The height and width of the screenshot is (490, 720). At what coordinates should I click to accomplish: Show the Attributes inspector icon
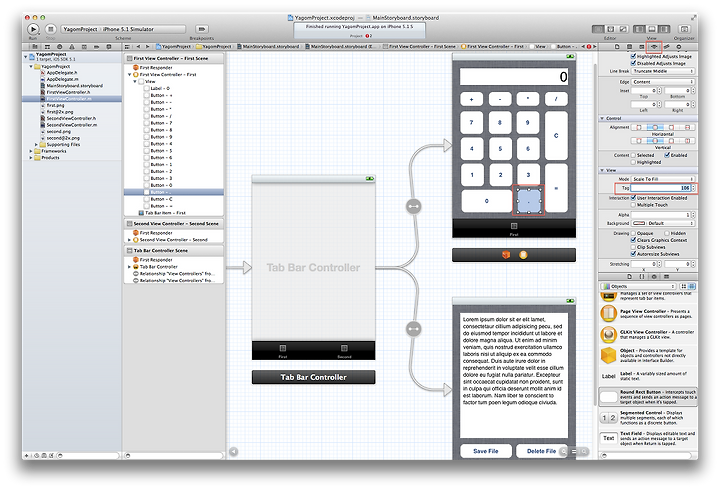point(654,46)
